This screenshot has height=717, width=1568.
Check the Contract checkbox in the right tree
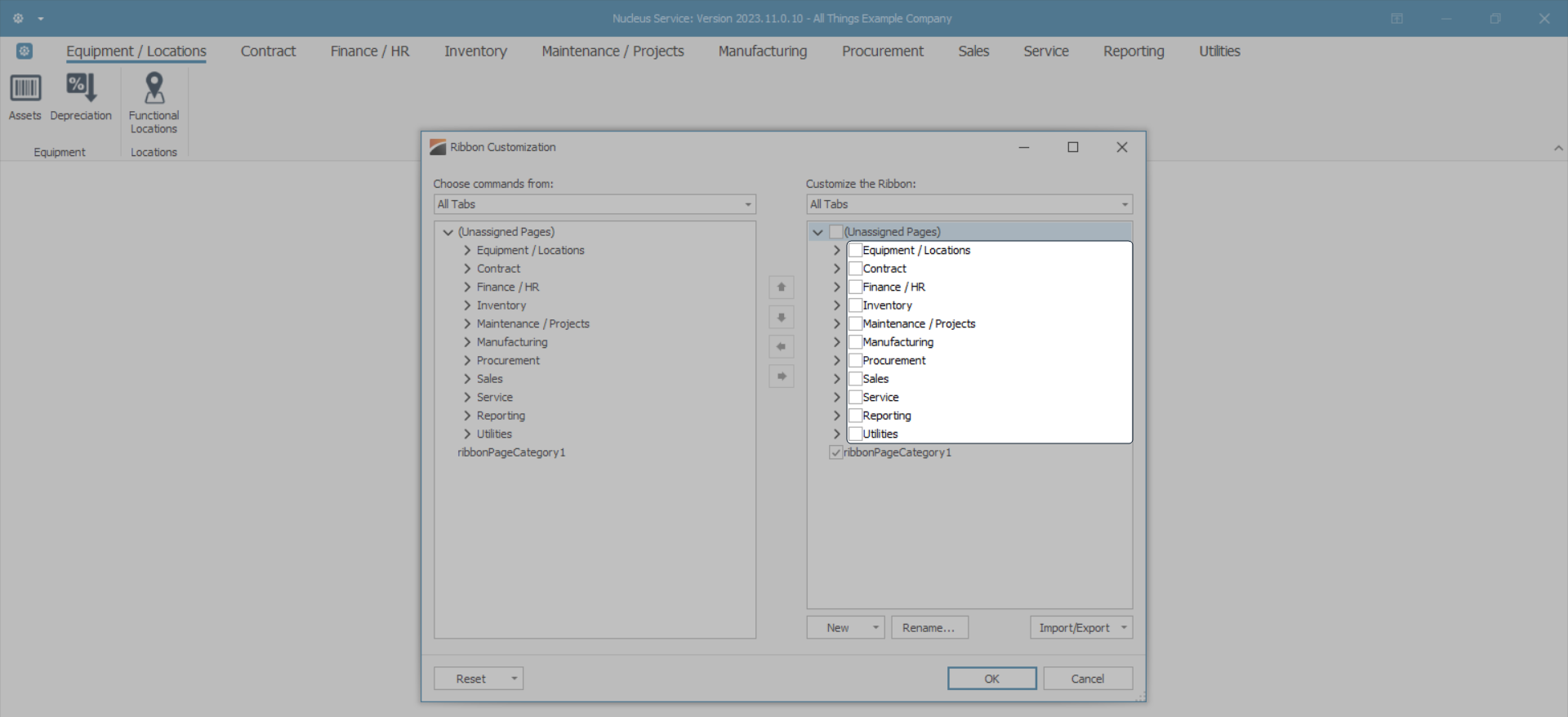coord(856,269)
